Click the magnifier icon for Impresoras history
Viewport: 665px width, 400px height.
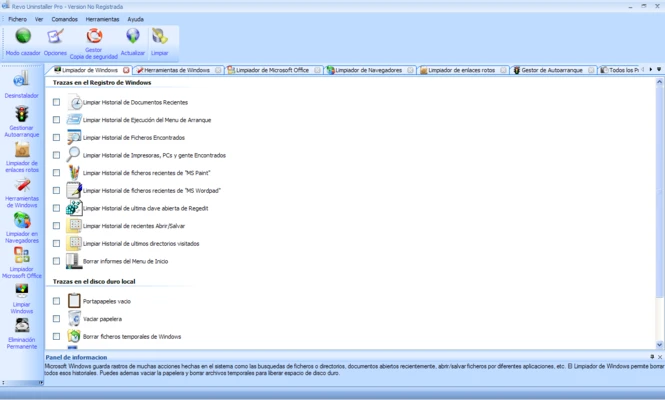pyautogui.click(x=73, y=154)
